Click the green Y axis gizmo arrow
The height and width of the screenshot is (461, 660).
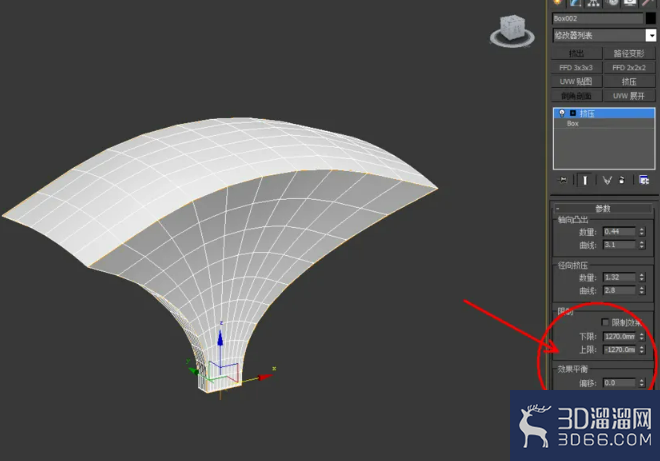193,370
